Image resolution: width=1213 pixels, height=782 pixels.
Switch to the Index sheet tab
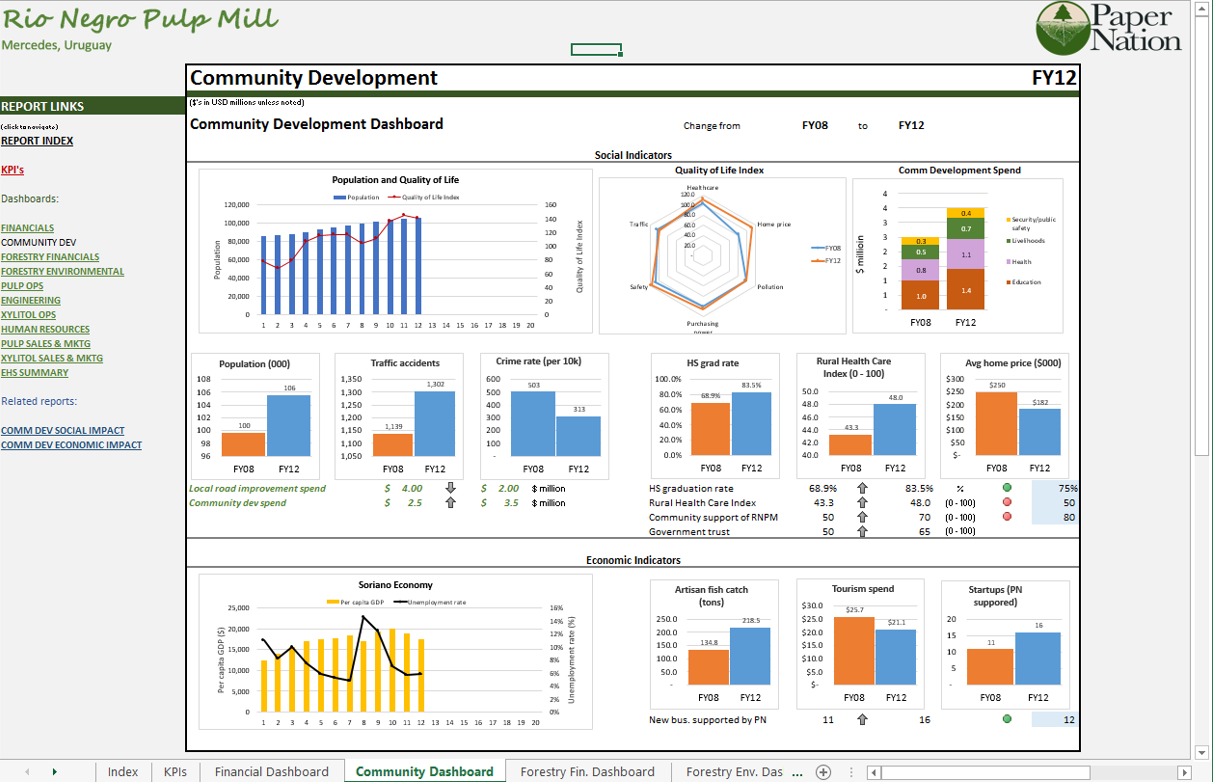pyautogui.click(x=123, y=772)
